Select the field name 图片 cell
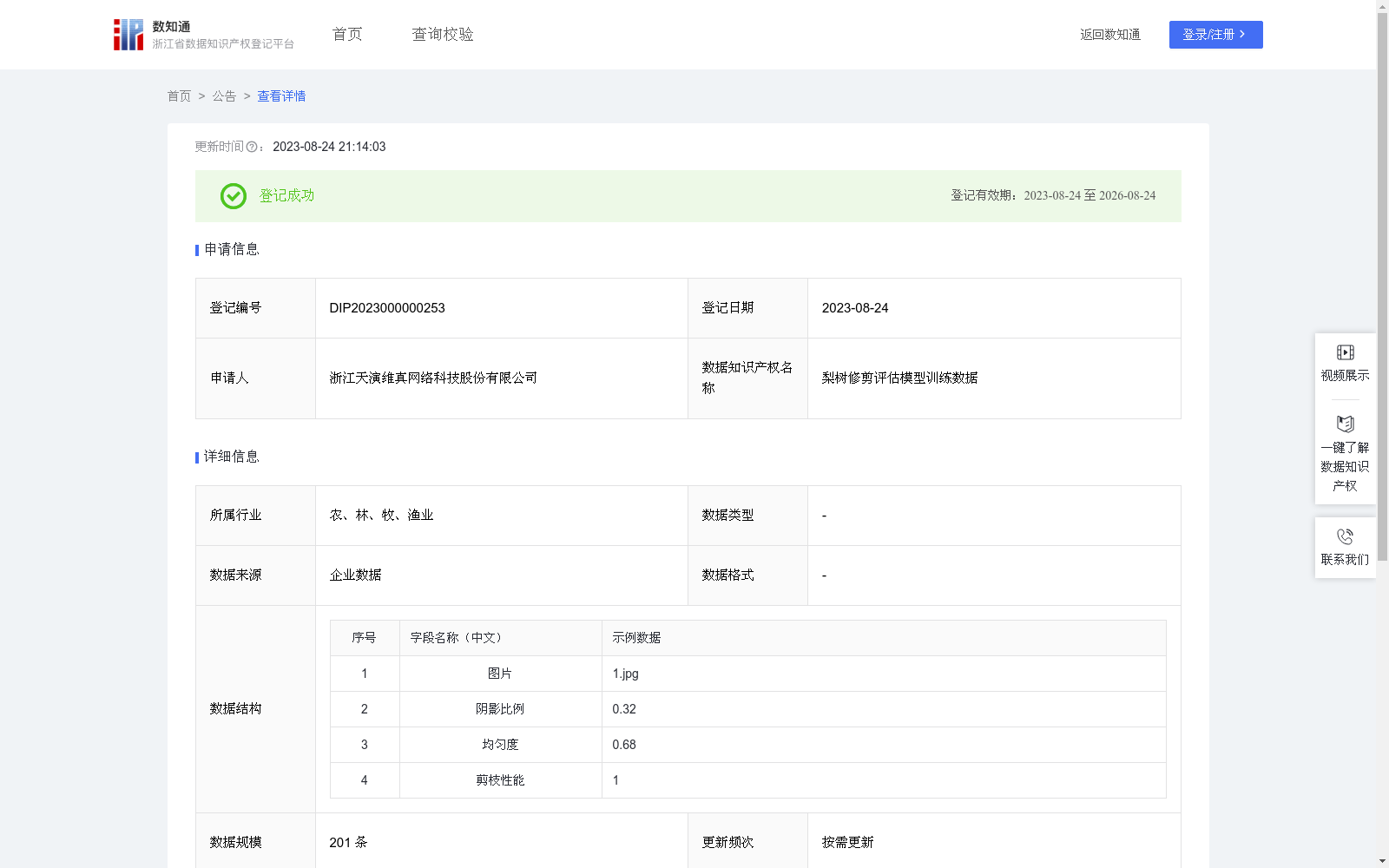 (x=500, y=674)
